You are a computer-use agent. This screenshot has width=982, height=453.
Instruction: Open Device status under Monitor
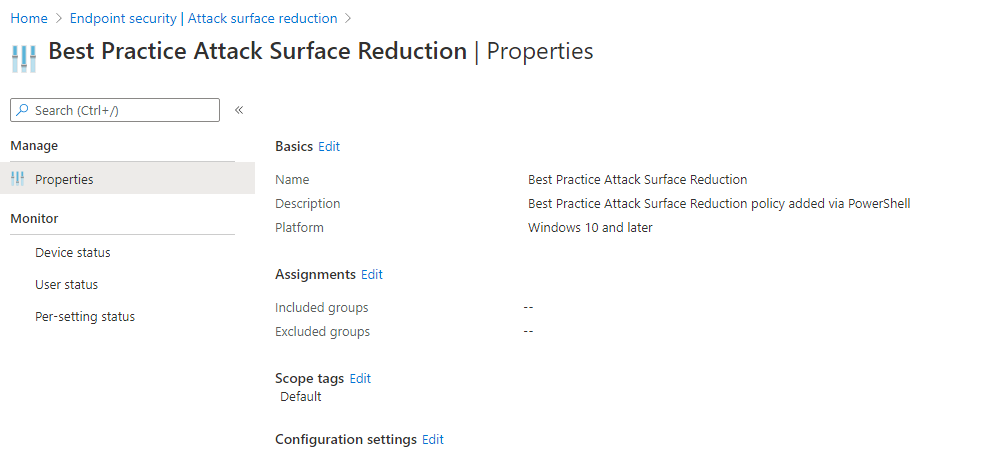(x=72, y=253)
